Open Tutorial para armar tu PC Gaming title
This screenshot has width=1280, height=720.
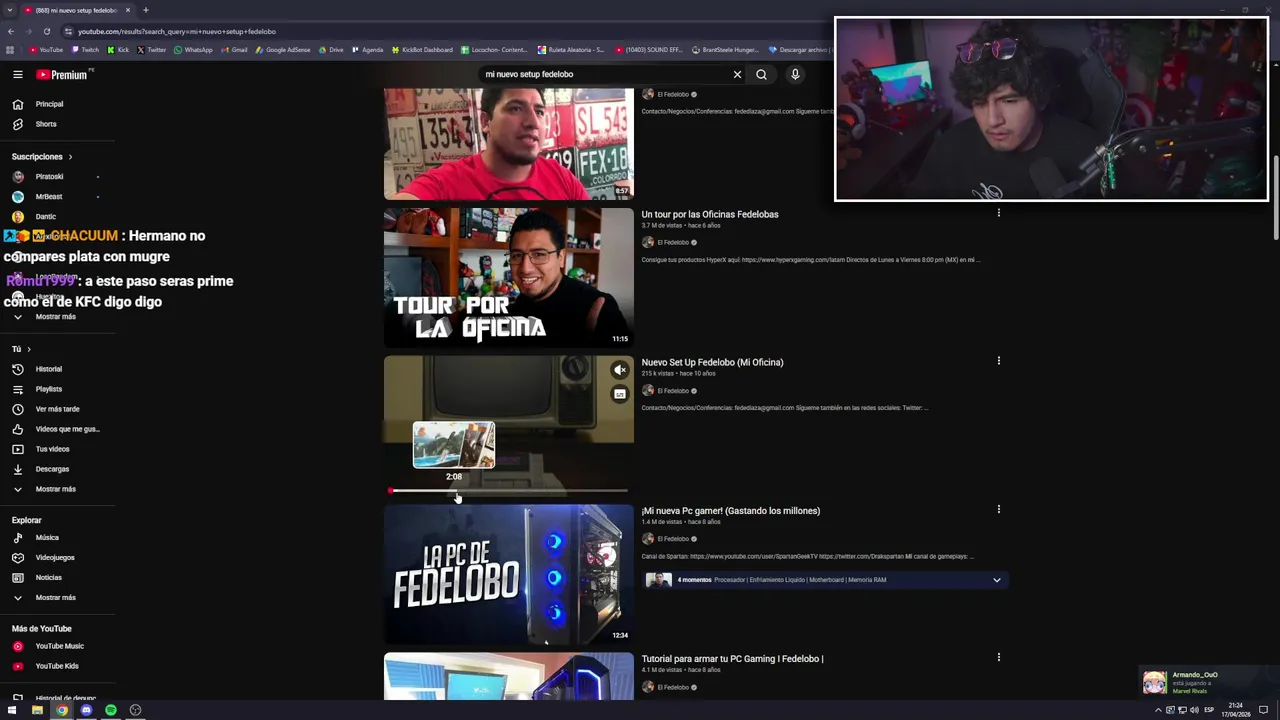732,658
